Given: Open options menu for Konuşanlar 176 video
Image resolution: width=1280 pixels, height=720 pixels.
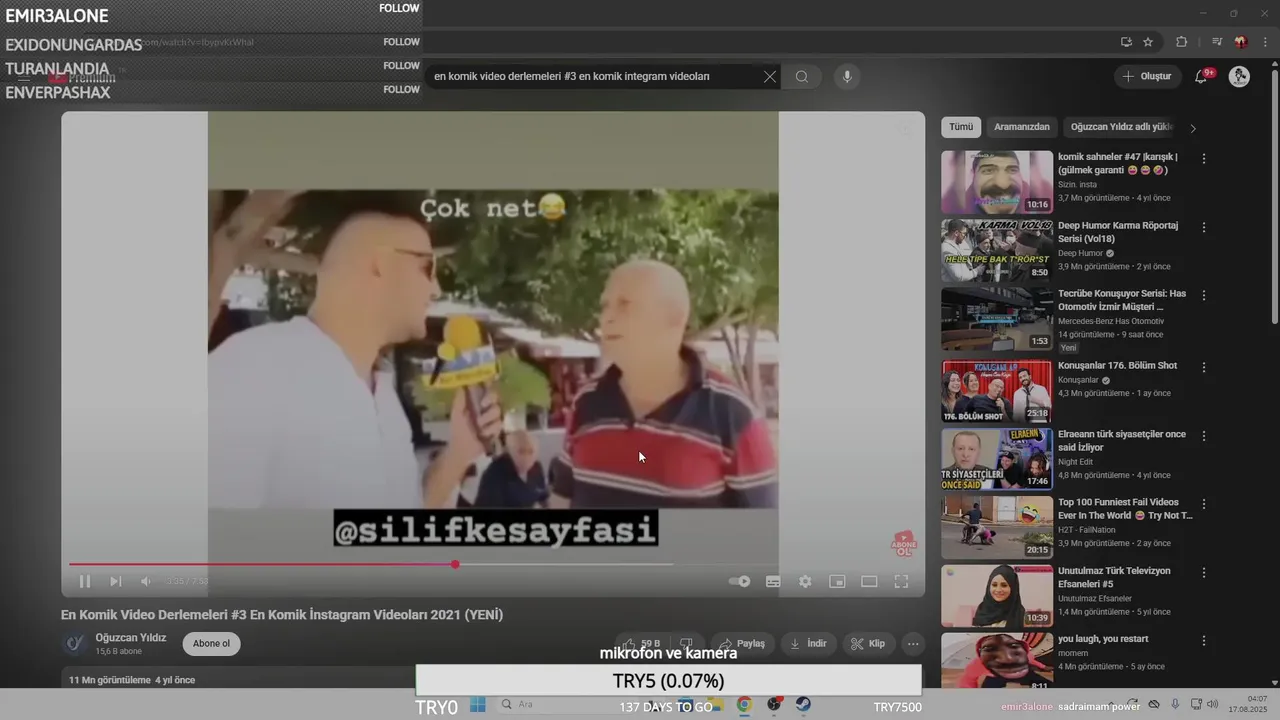Looking at the screenshot, I should 1204,367.
